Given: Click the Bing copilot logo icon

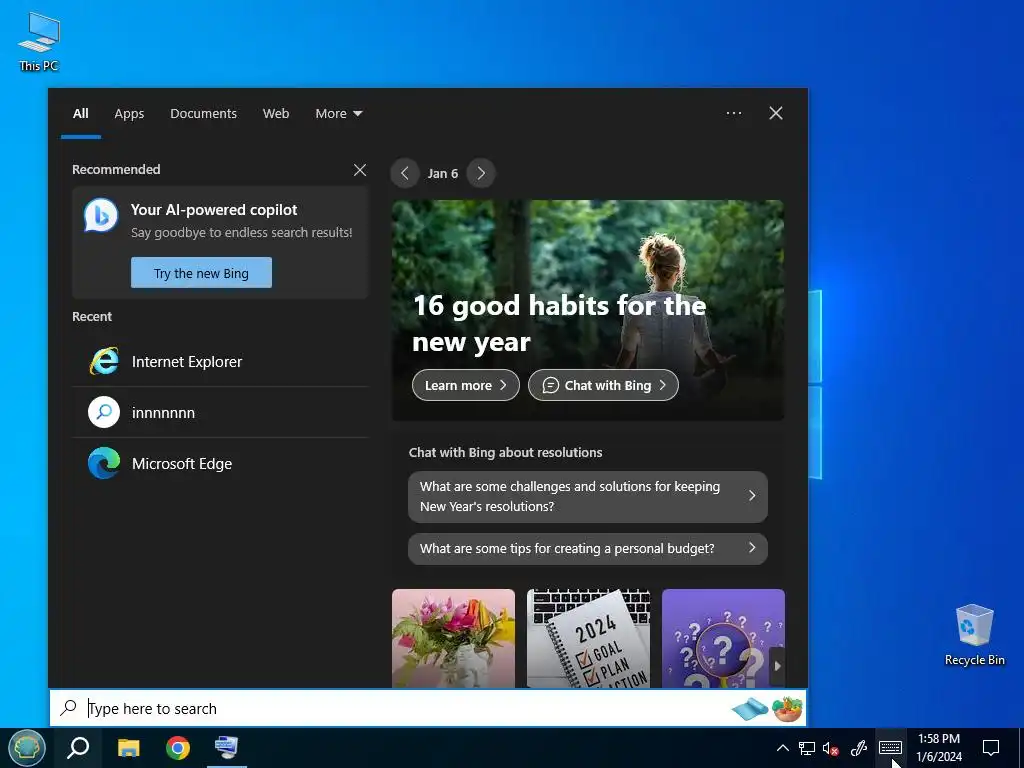Looking at the screenshot, I should point(101,216).
